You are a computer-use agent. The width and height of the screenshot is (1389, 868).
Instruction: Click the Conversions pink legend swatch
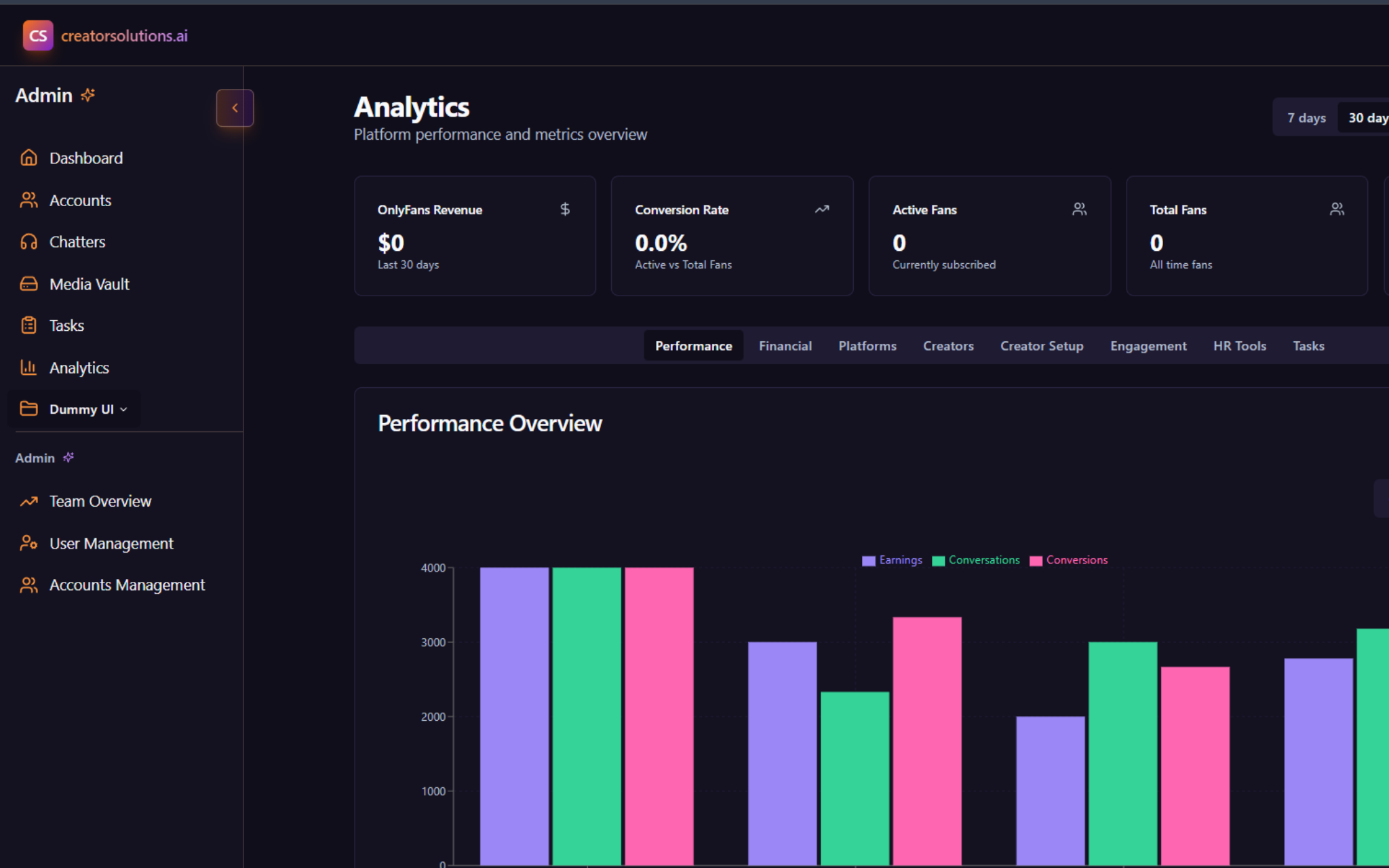pos(1035,559)
